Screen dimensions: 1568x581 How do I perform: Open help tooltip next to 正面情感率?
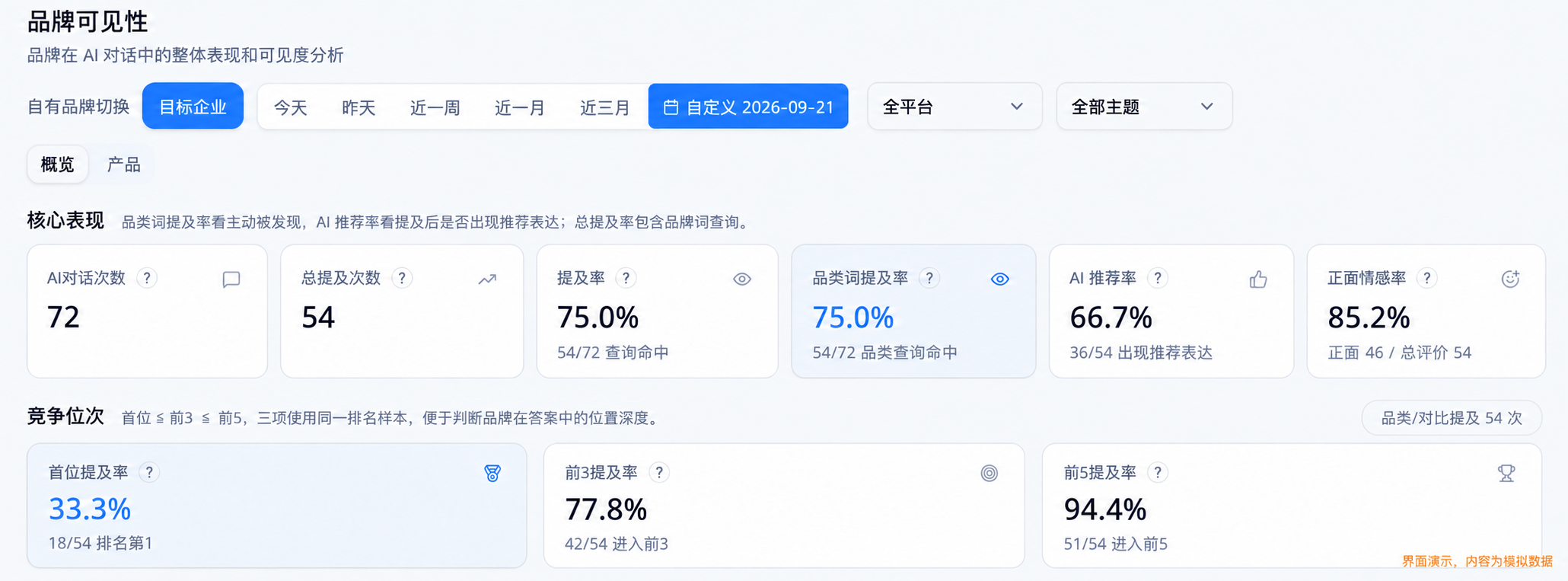point(1427,278)
